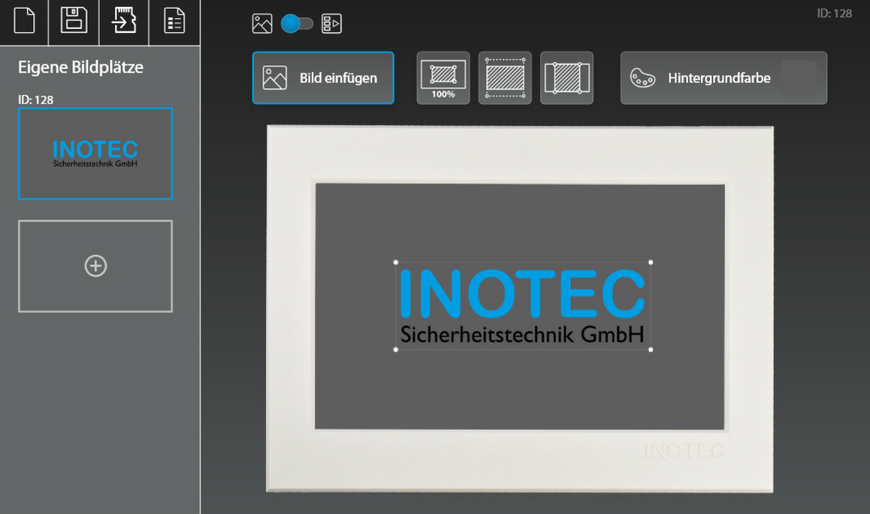Click the slideshow list icon right of toggle
870x514 pixels.
[332, 23]
